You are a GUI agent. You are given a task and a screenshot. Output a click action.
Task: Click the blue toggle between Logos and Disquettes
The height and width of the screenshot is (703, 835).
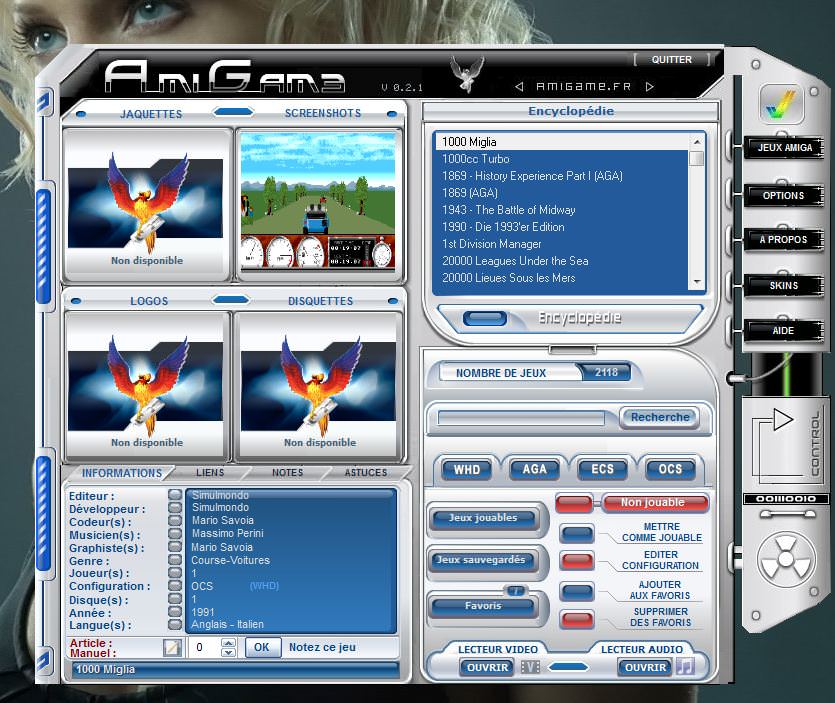tap(231, 300)
